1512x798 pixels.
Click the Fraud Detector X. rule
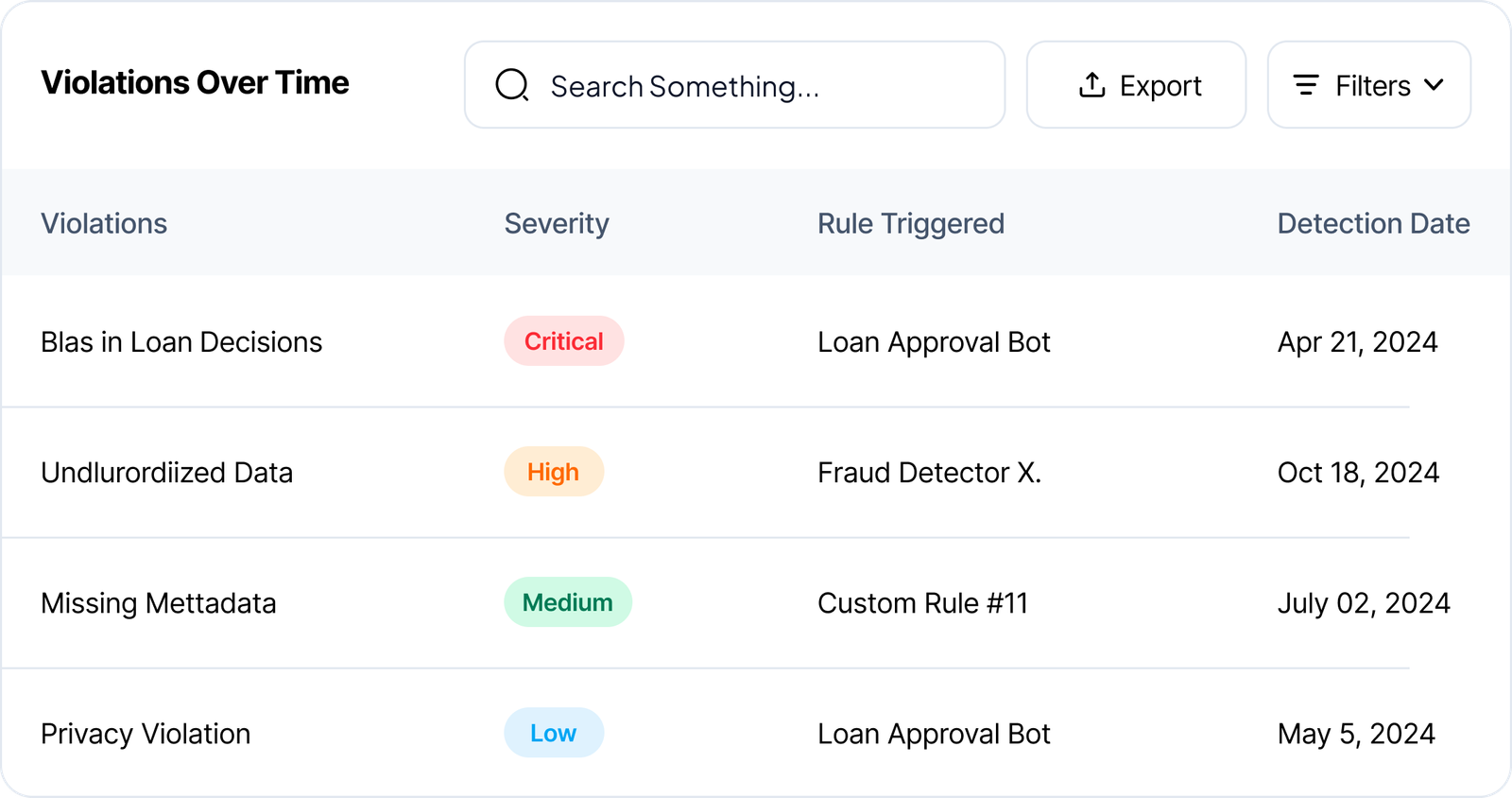(929, 472)
